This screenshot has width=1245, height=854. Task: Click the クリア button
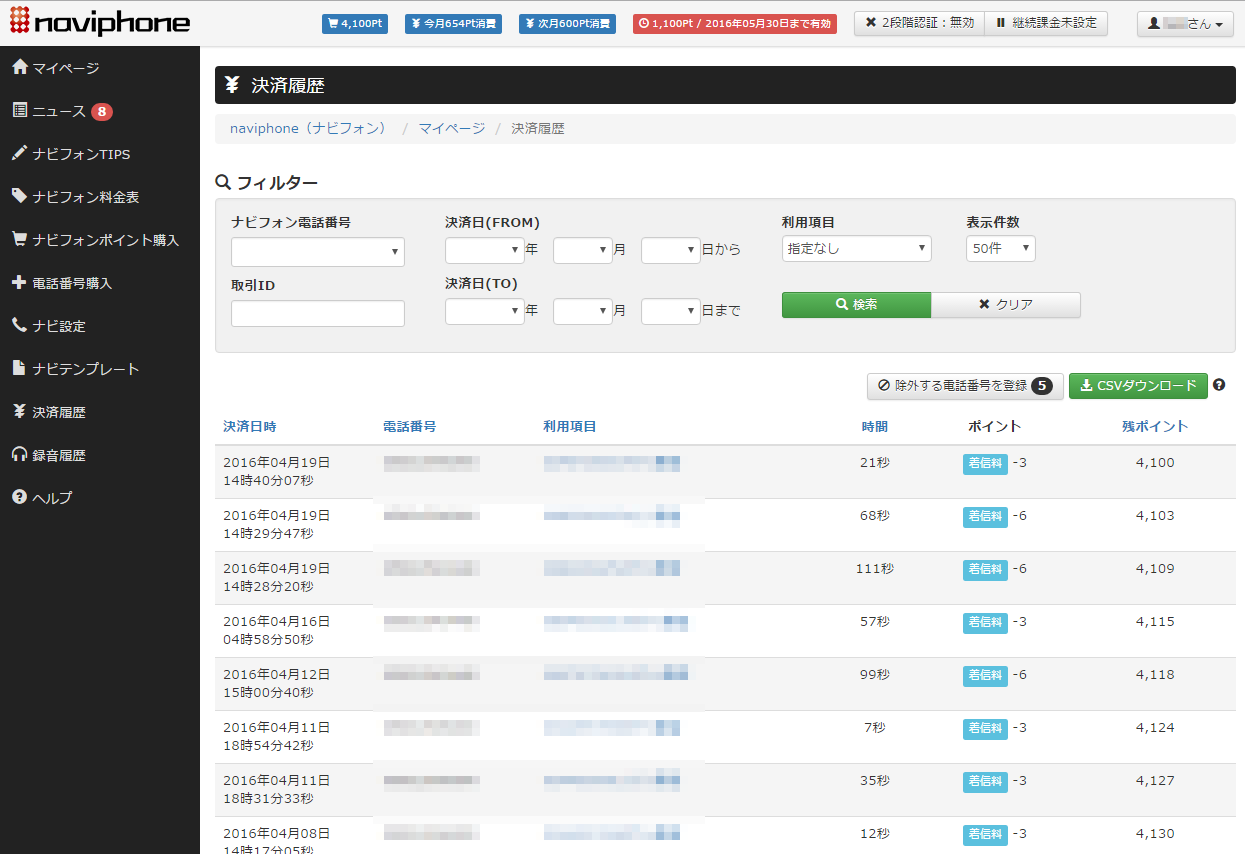[1006, 305]
